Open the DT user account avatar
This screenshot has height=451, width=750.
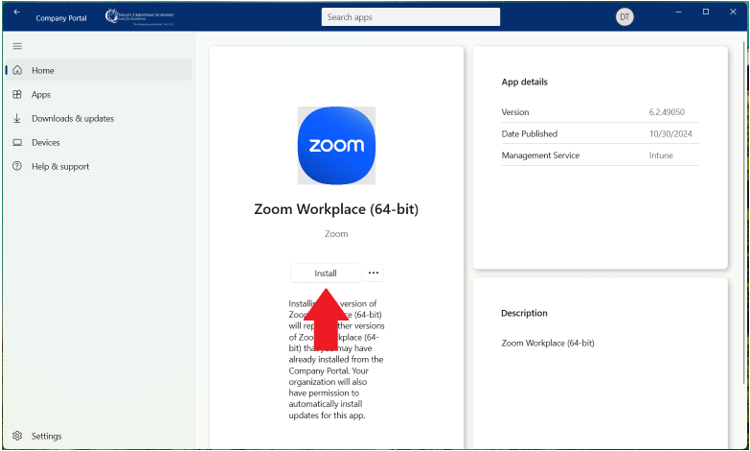click(x=624, y=17)
